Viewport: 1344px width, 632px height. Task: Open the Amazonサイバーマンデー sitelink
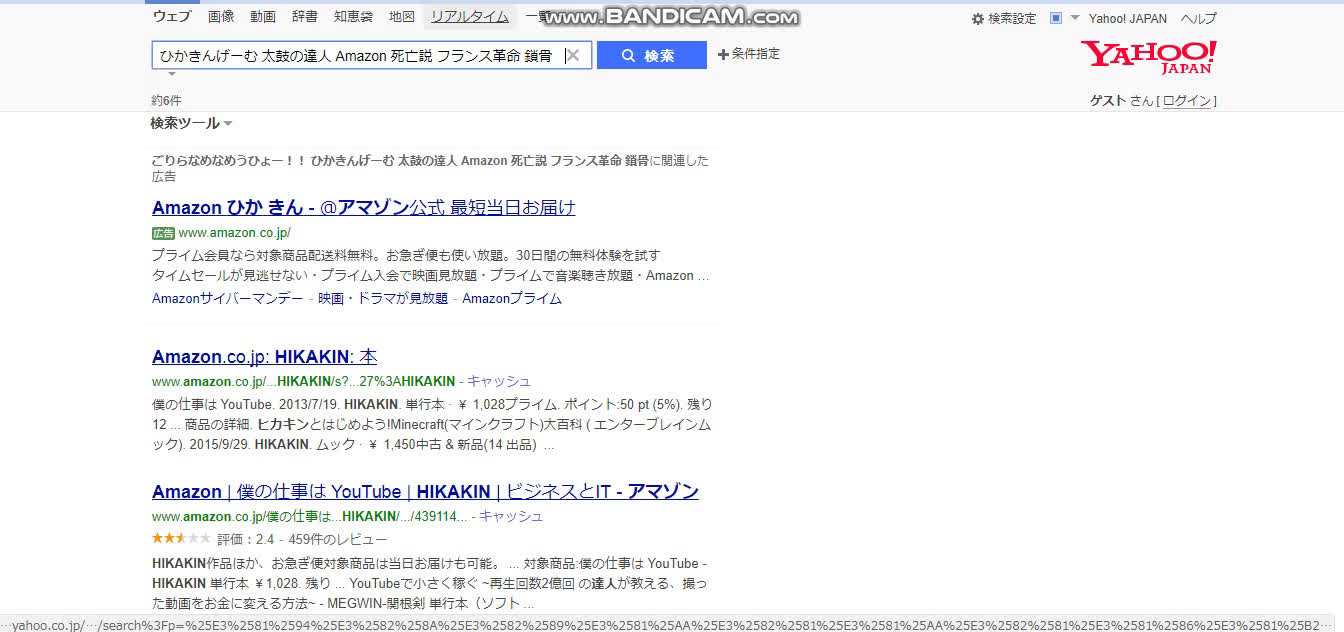coord(227,298)
